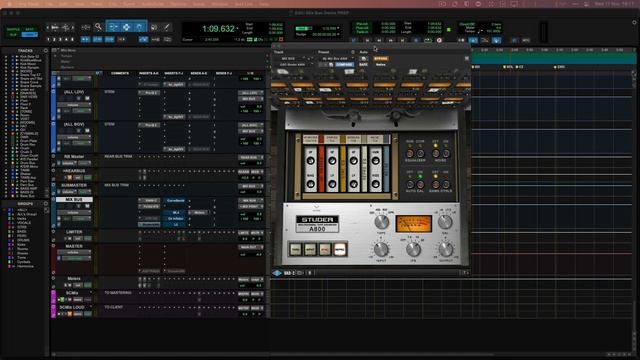Switch Noise ON in Studer plugin
The width and height of the screenshot is (640, 360).
[x=446, y=153]
